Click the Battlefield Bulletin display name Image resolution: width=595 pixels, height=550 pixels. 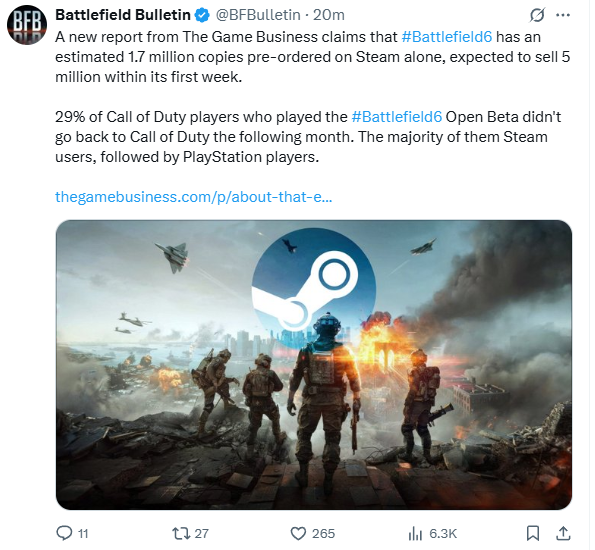tap(123, 15)
